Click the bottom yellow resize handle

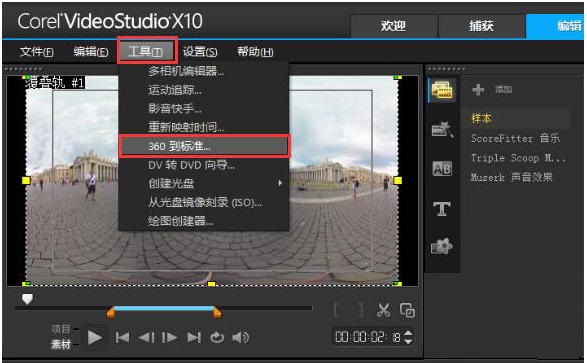click(212, 284)
